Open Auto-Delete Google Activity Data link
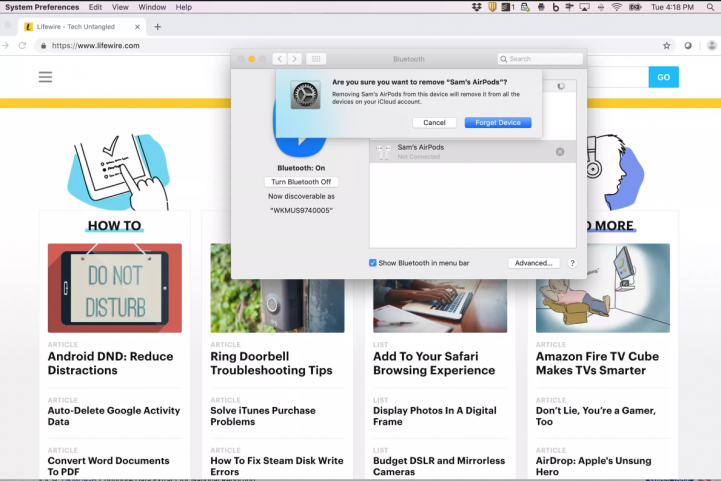Viewport: 721px width, 481px height. (x=114, y=416)
